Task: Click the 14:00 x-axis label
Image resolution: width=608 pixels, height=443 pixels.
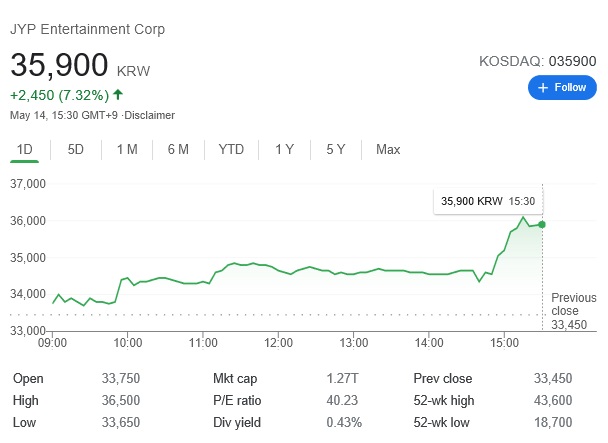Action: click(428, 343)
